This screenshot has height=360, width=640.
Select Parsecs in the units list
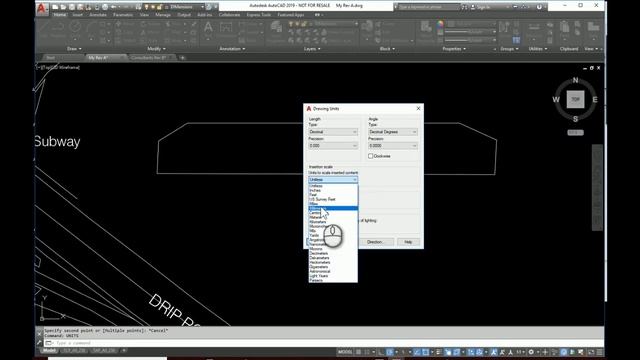point(333,280)
